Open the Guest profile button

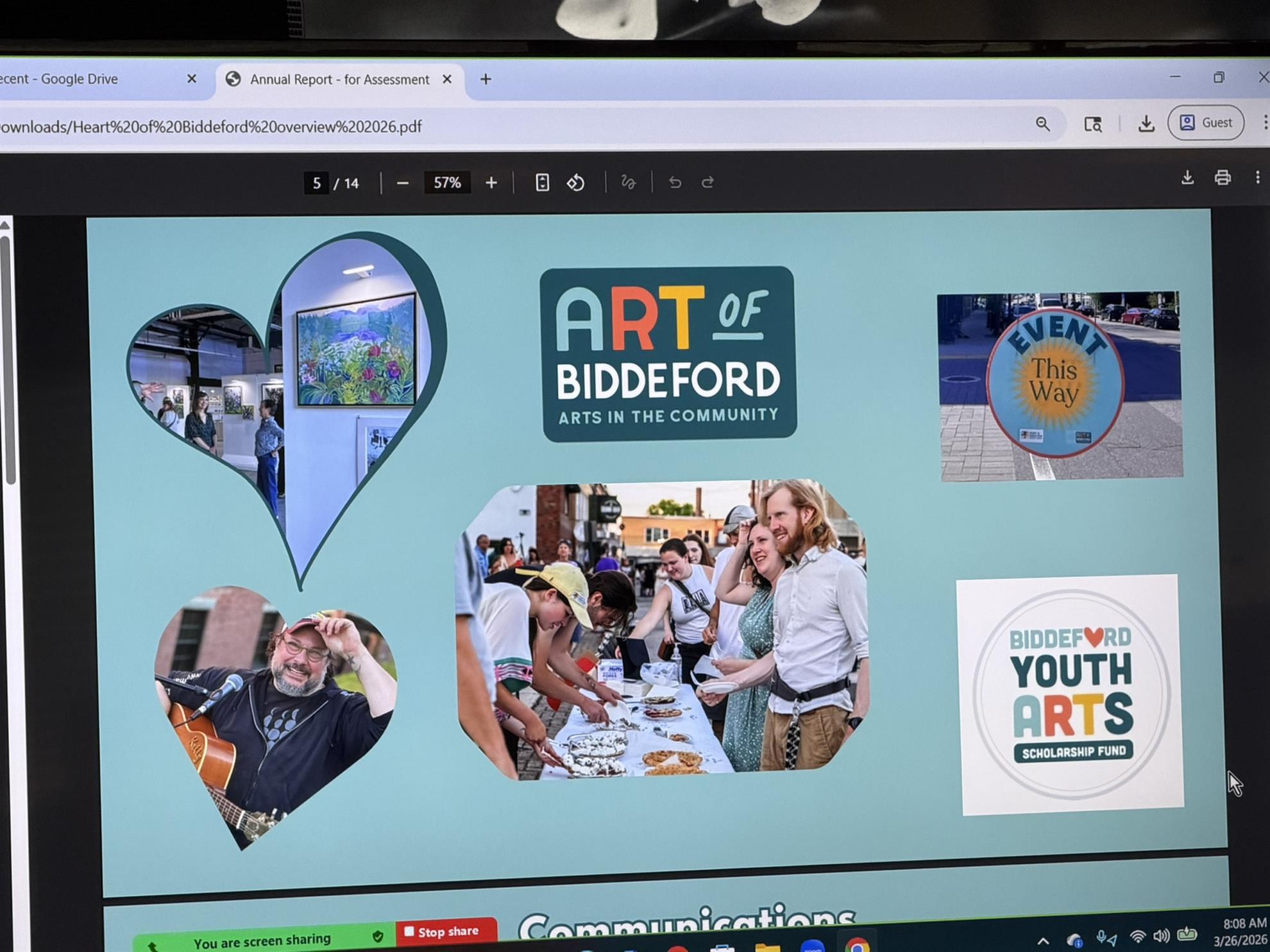click(x=1206, y=122)
